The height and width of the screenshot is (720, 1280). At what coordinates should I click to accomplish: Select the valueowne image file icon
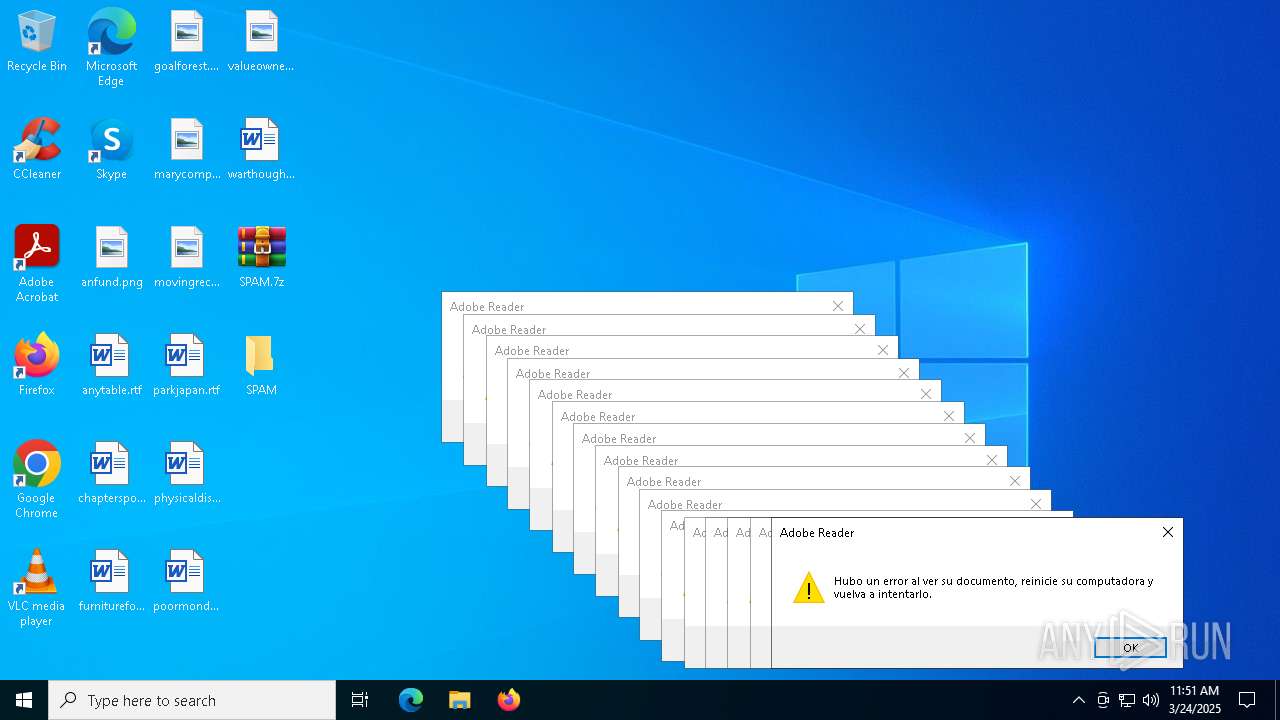(261, 42)
